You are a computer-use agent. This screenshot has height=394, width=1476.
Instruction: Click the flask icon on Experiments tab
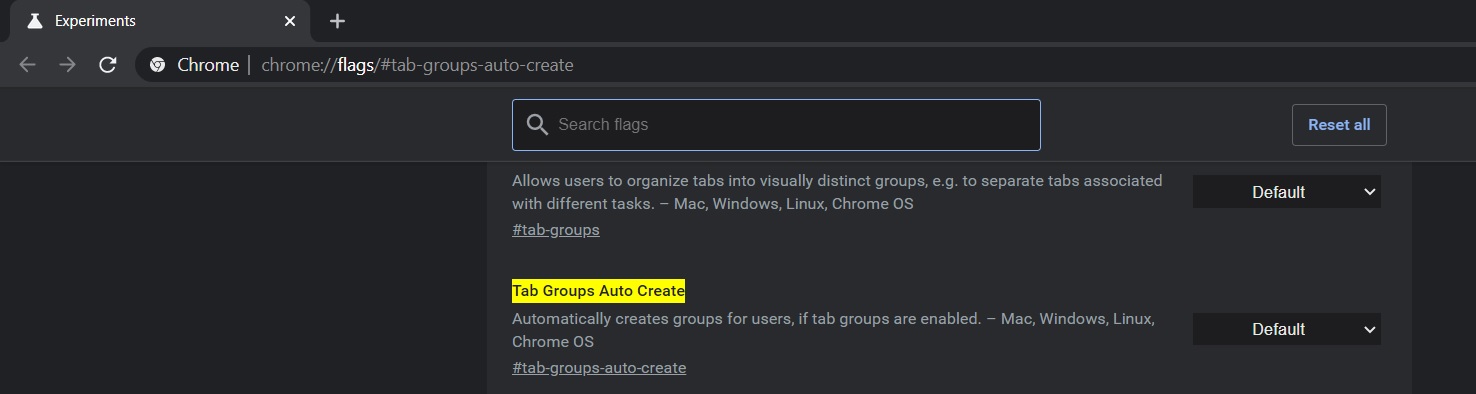click(x=35, y=21)
